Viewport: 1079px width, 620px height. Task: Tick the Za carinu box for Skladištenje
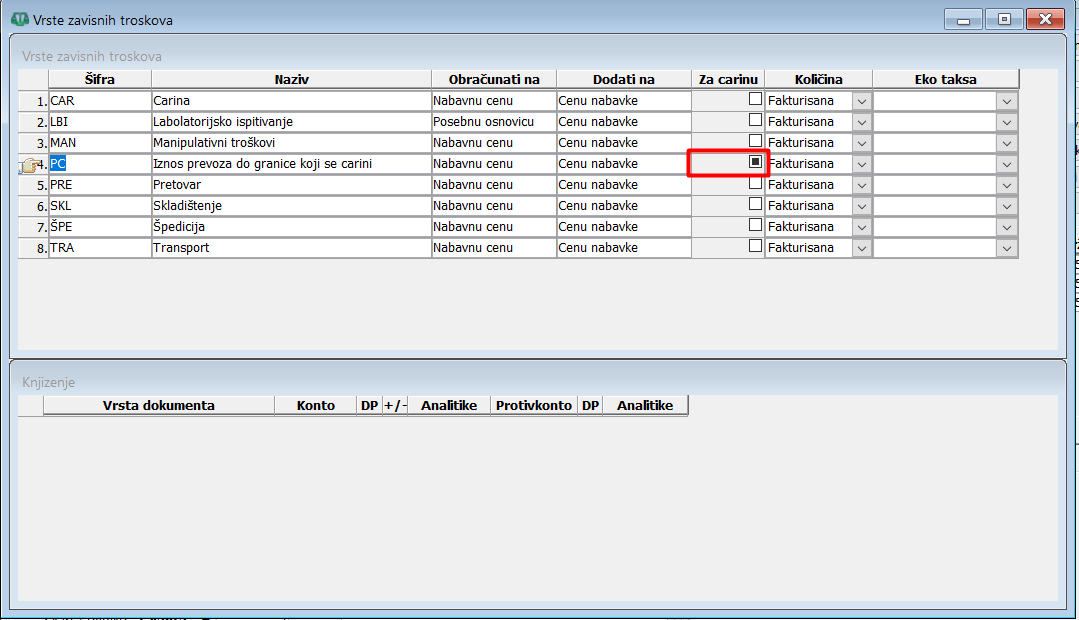(755, 204)
